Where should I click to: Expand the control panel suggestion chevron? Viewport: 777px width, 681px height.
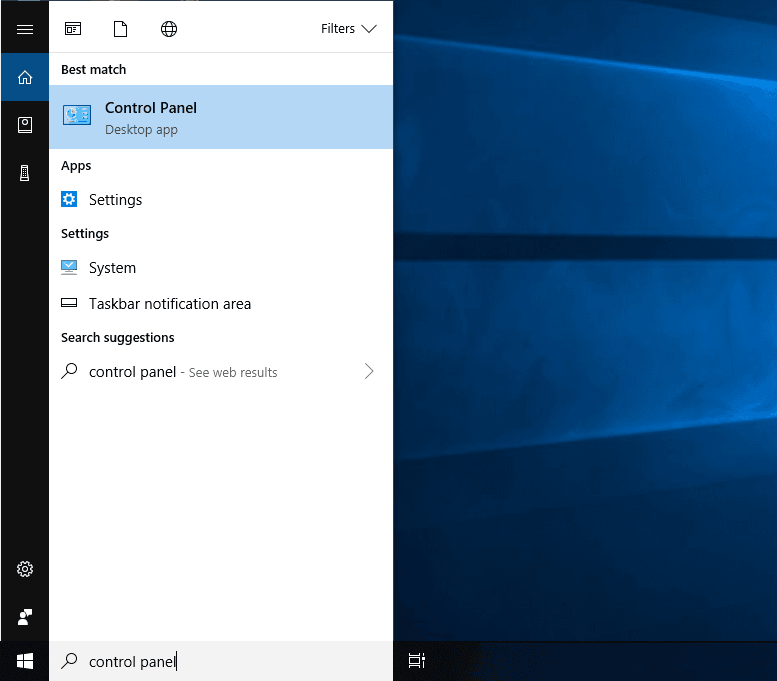[369, 371]
